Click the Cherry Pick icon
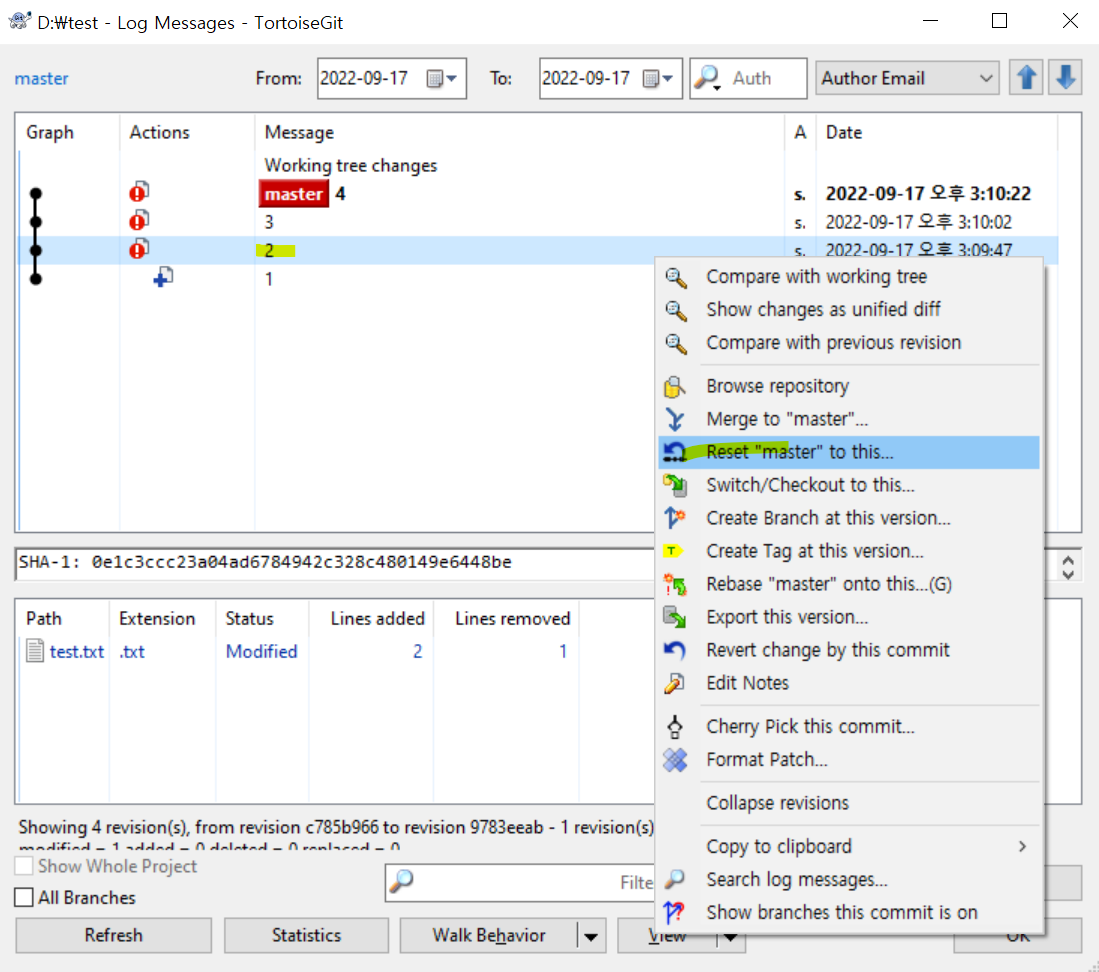Viewport: 1099px width, 972px height. [674, 727]
